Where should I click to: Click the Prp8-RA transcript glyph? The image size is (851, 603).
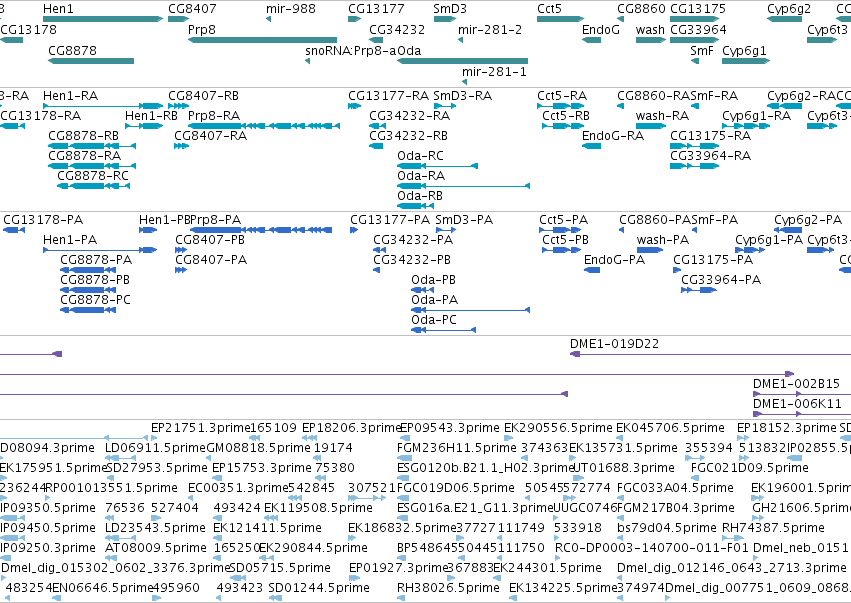coord(264,126)
